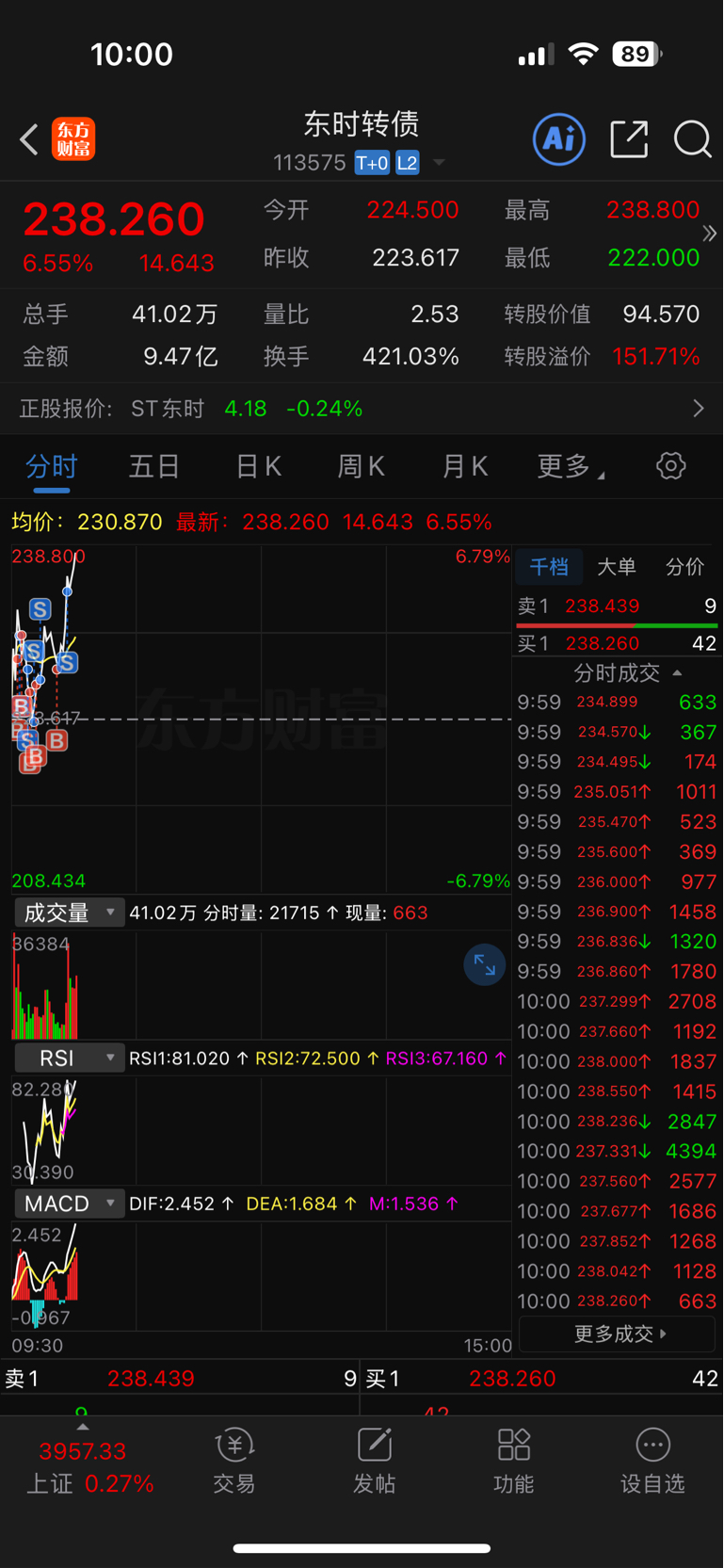Open the MACD indicator dropdown
This screenshot has height=1568, width=724.
(69, 1204)
